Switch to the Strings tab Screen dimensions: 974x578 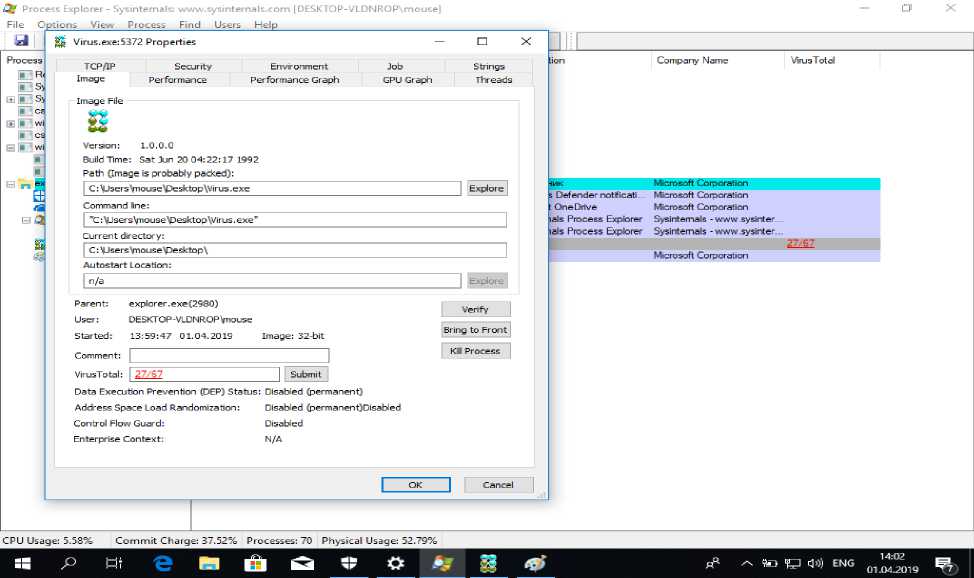489,66
